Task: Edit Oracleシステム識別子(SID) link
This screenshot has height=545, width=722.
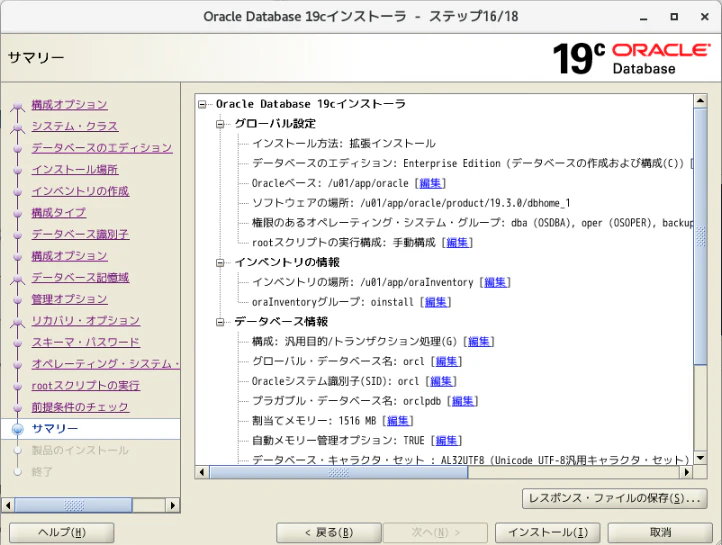Action: tap(441, 381)
